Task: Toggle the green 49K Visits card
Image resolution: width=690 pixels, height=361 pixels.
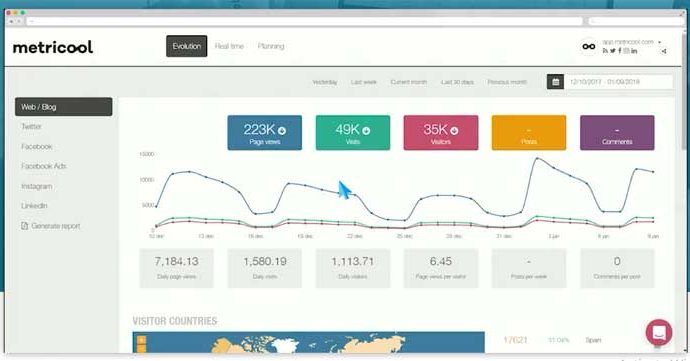Action: pyautogui.click(x=352, y=133)
